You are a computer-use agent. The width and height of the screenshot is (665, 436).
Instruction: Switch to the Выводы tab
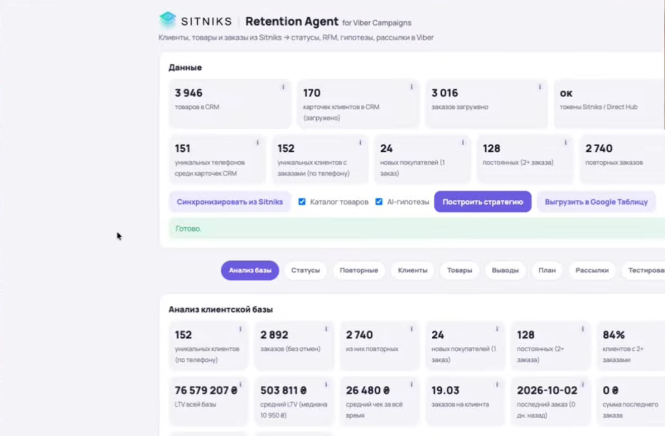[505, 271]
